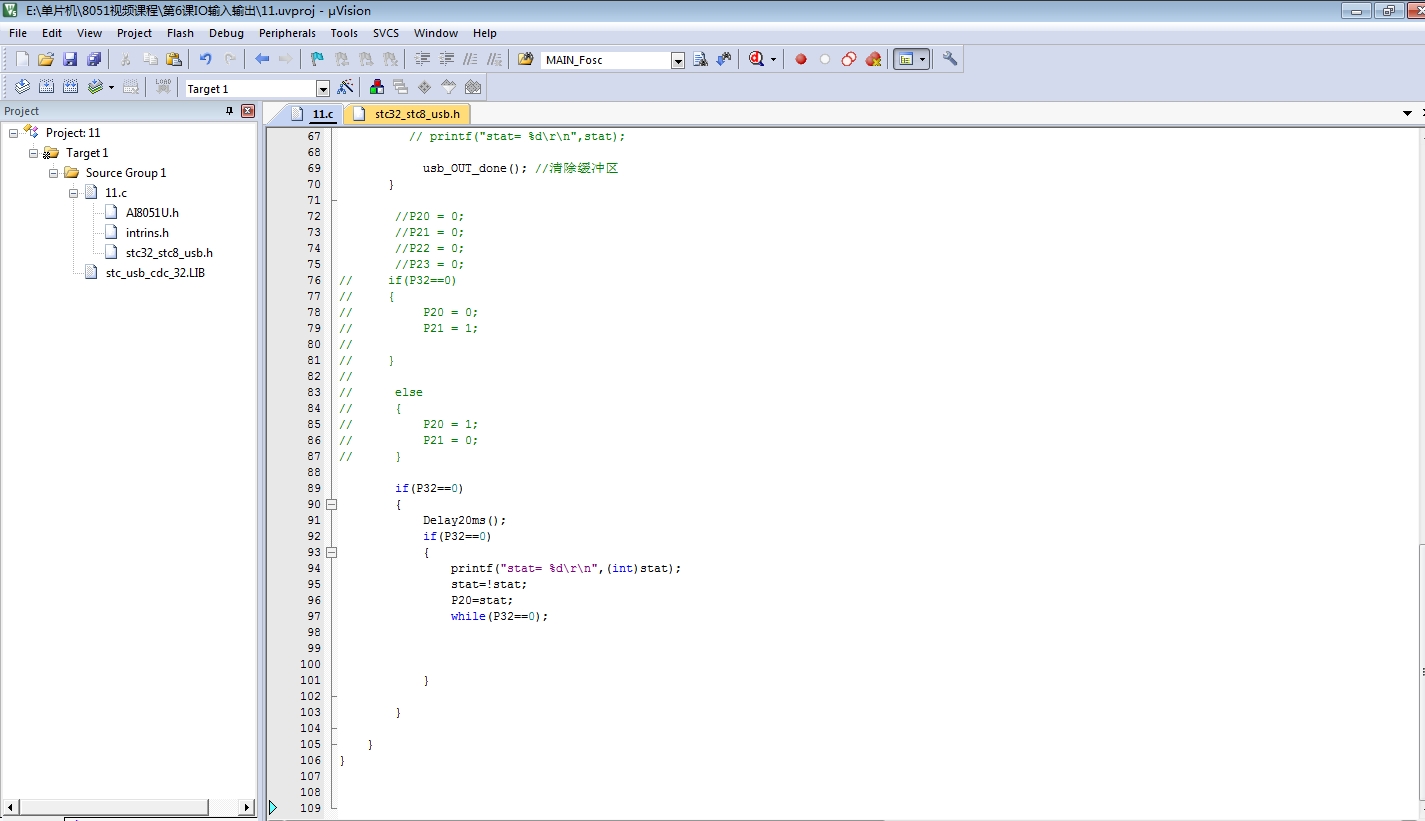Screen dimensions: 1425x821
Task: Click the Open file folder icon
Action: tap(46, 59)
